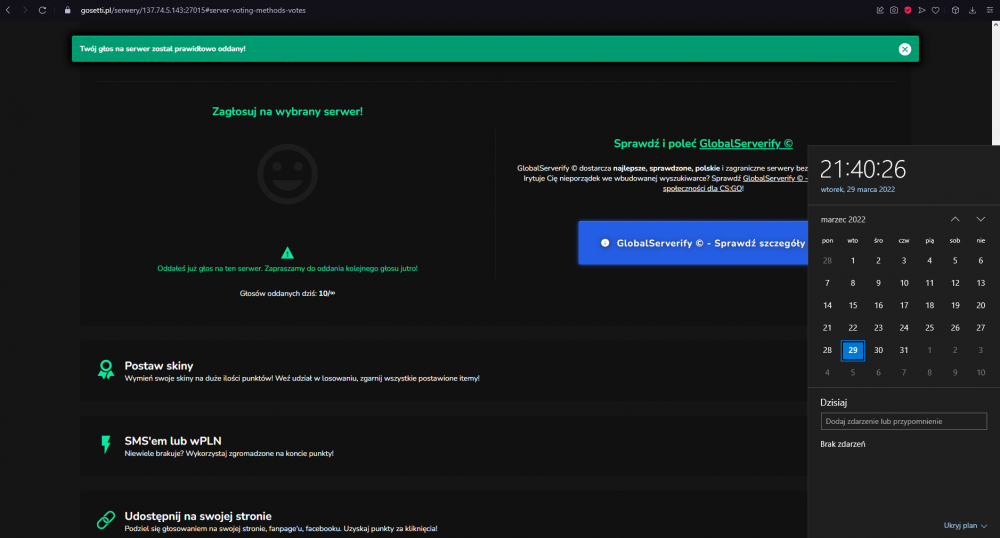1000x538 pixels.
Task: Click the chain link icon for Udostępnij
Action: click(x=106, y=520)
